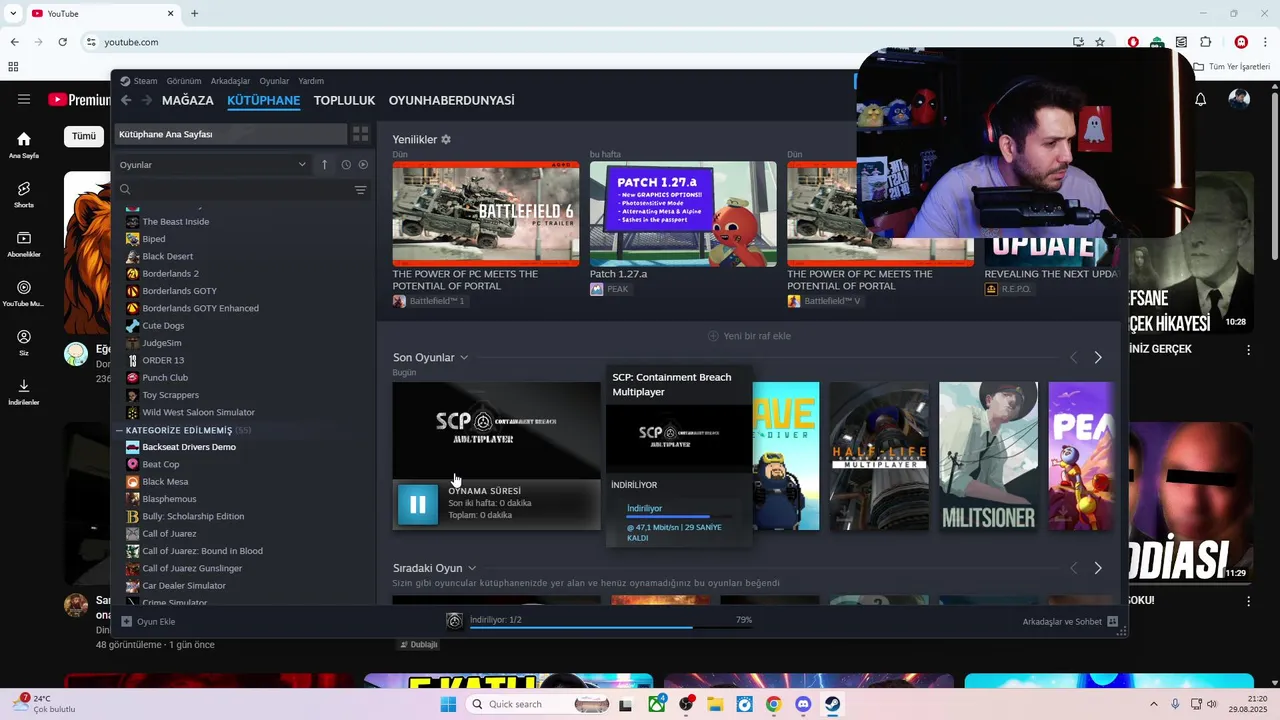Select Car Dealer Simulator entry

184,586
